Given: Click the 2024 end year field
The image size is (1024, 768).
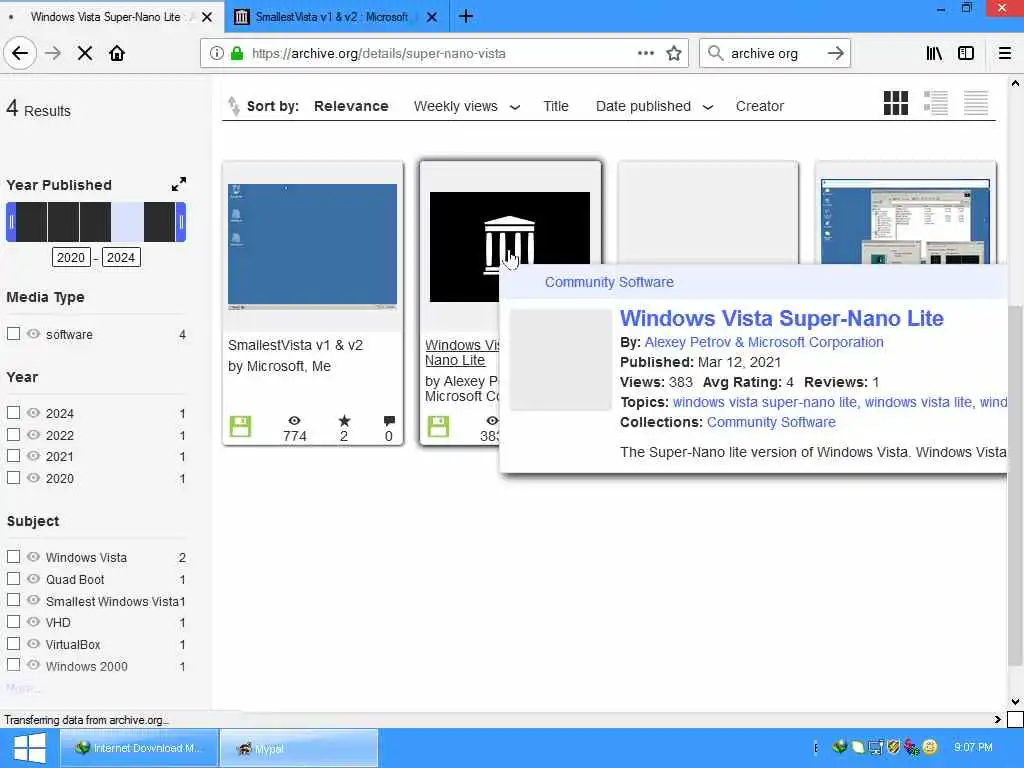Looking at the screenshot, I should 121,257.
